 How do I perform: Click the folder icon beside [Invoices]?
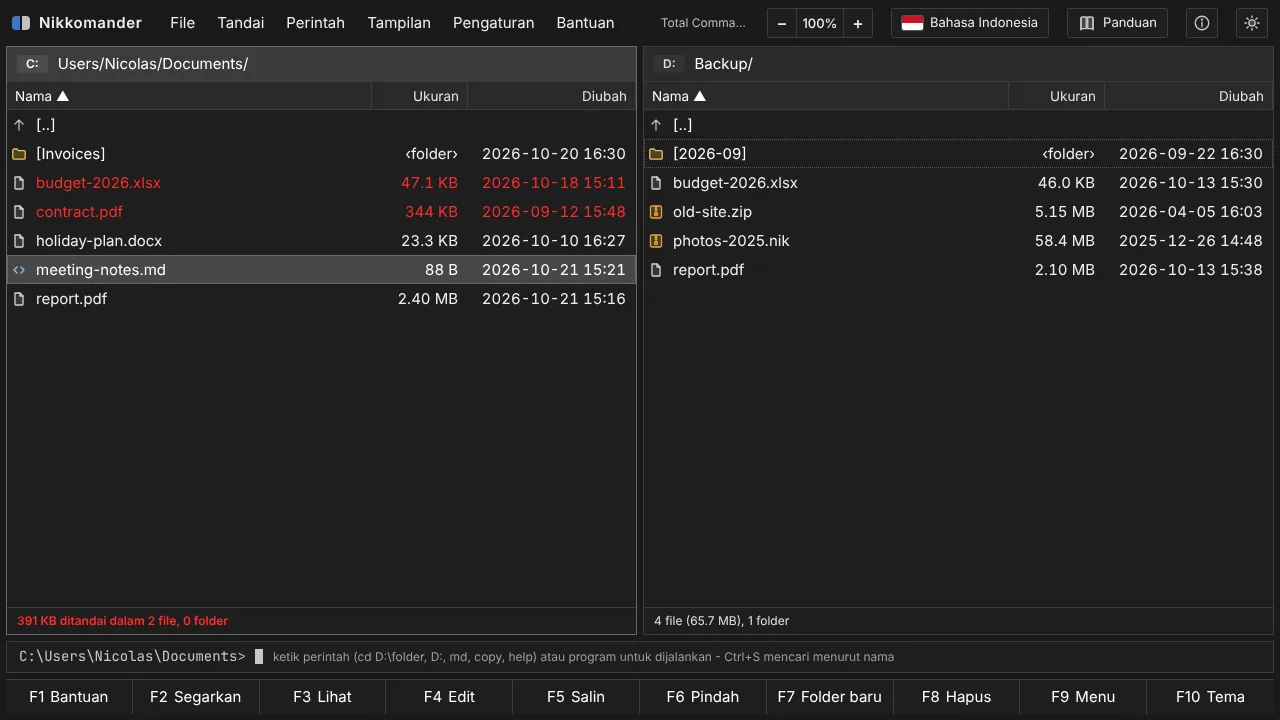19,154
